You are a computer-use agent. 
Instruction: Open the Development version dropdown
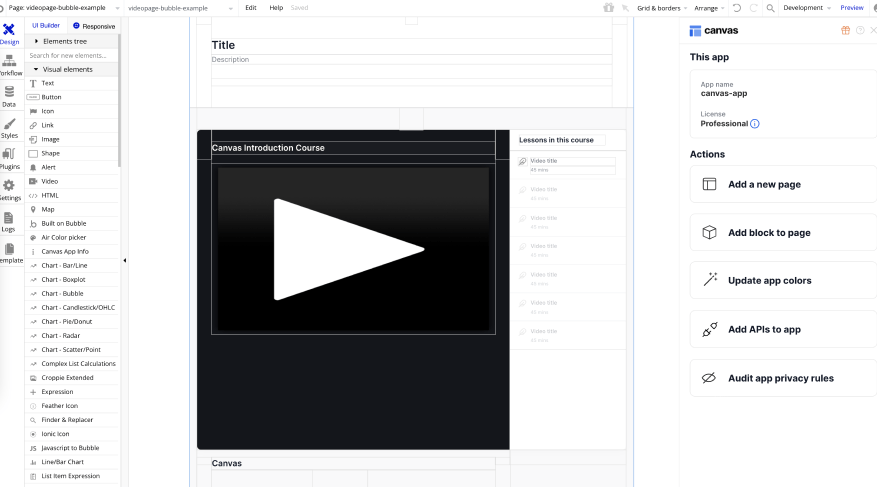click(x=807, y=8)
